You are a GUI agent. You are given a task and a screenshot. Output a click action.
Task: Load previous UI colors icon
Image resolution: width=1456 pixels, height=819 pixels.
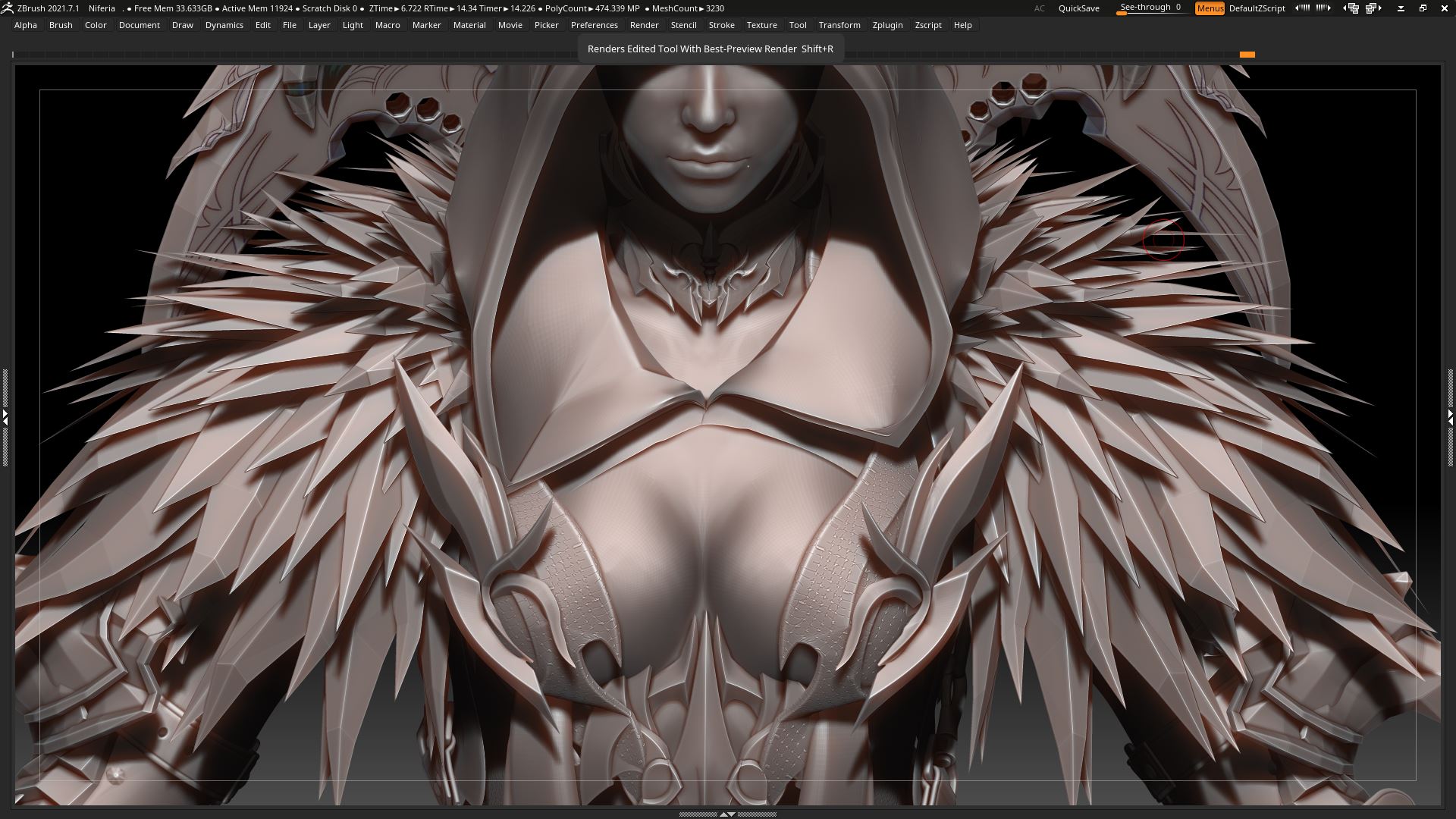pyautogui.click(x=1302, y=8)
